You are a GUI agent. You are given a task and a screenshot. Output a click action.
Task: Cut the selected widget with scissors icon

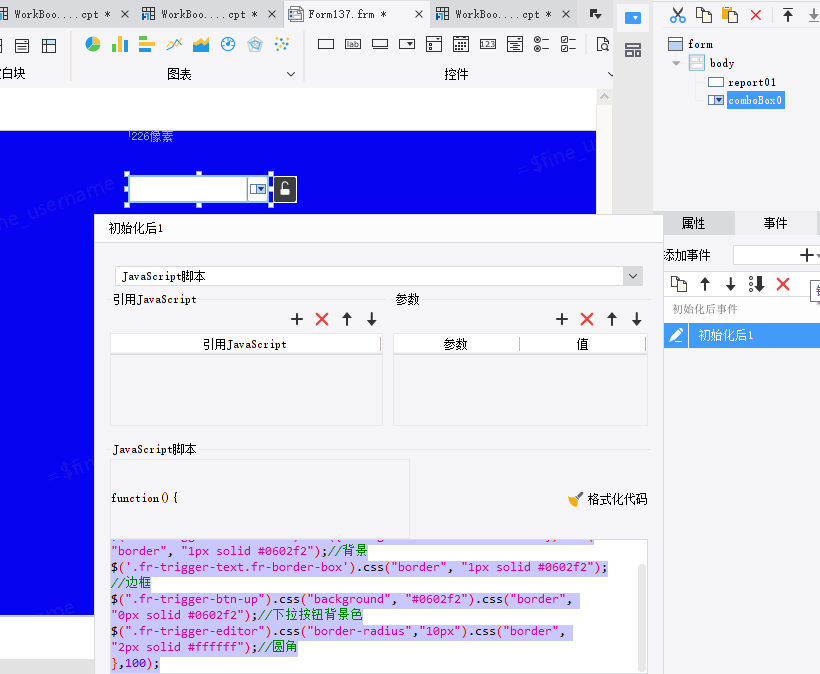[678, 15]
